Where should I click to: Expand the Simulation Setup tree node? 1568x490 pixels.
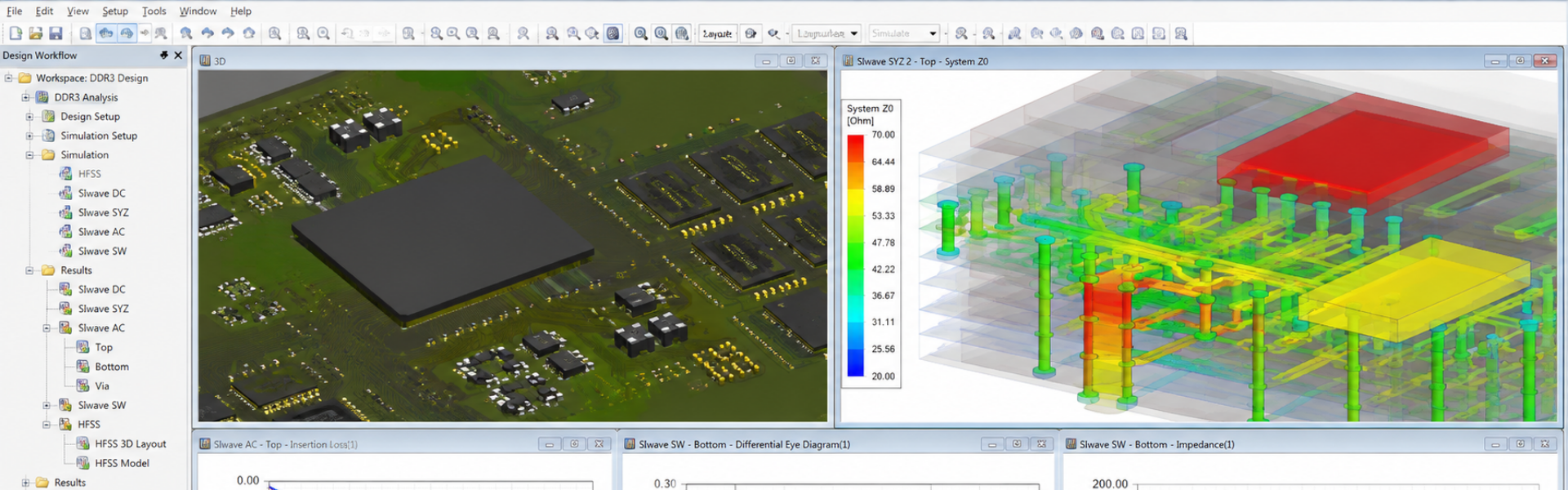tap(29, 136)
